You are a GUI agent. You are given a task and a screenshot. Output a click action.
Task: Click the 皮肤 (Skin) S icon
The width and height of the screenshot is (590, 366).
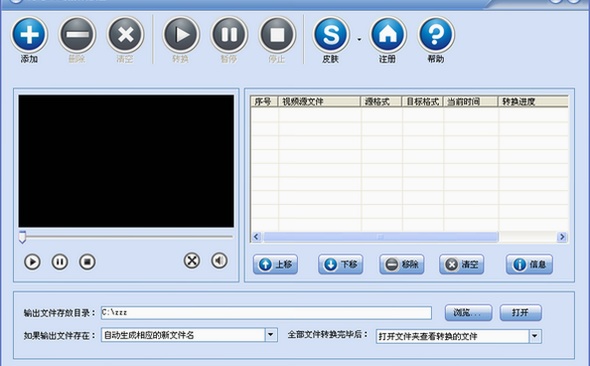pyautogui.click(x=331, y=35)
